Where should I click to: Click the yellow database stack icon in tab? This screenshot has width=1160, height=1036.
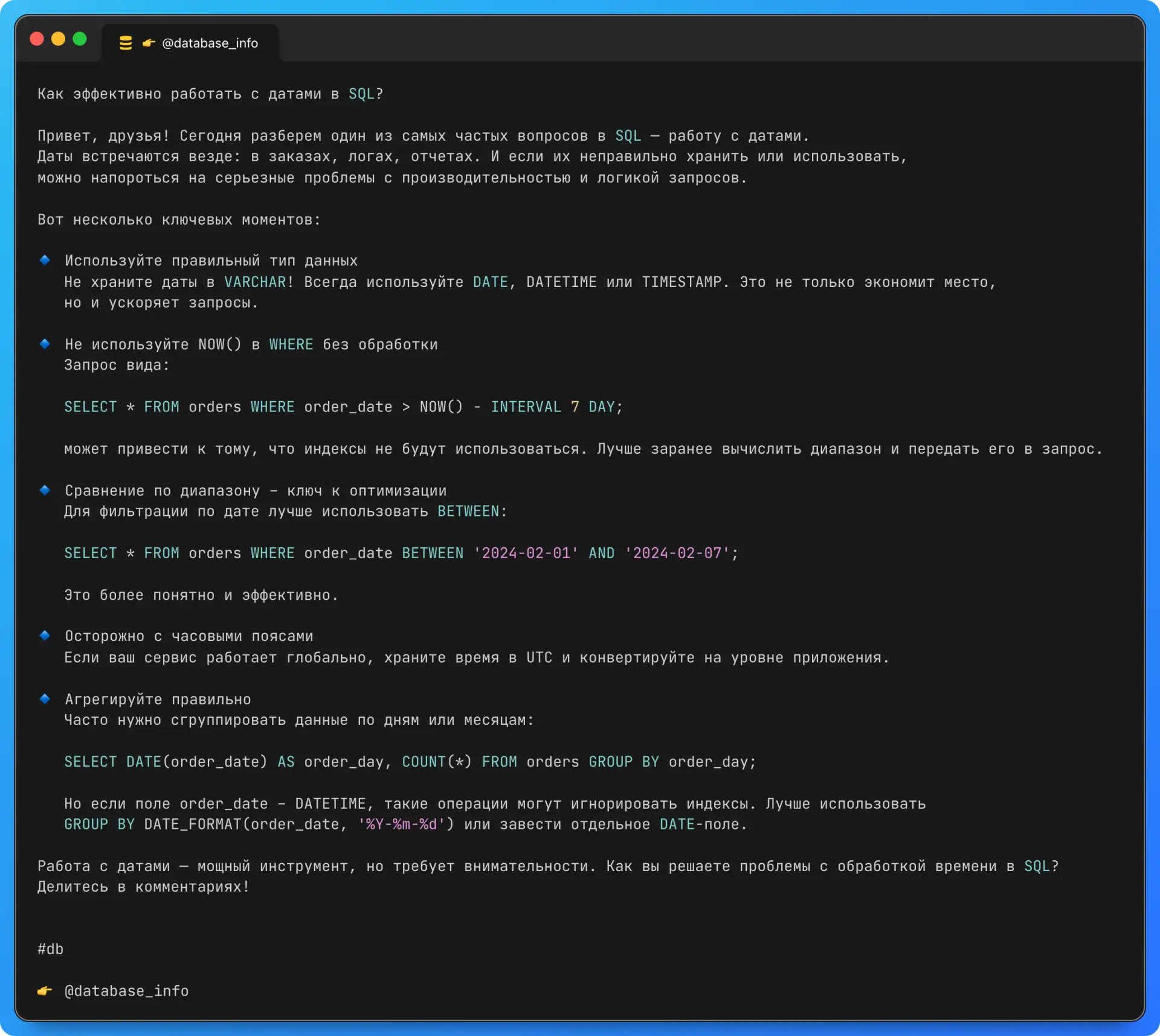tap(126, 43)
